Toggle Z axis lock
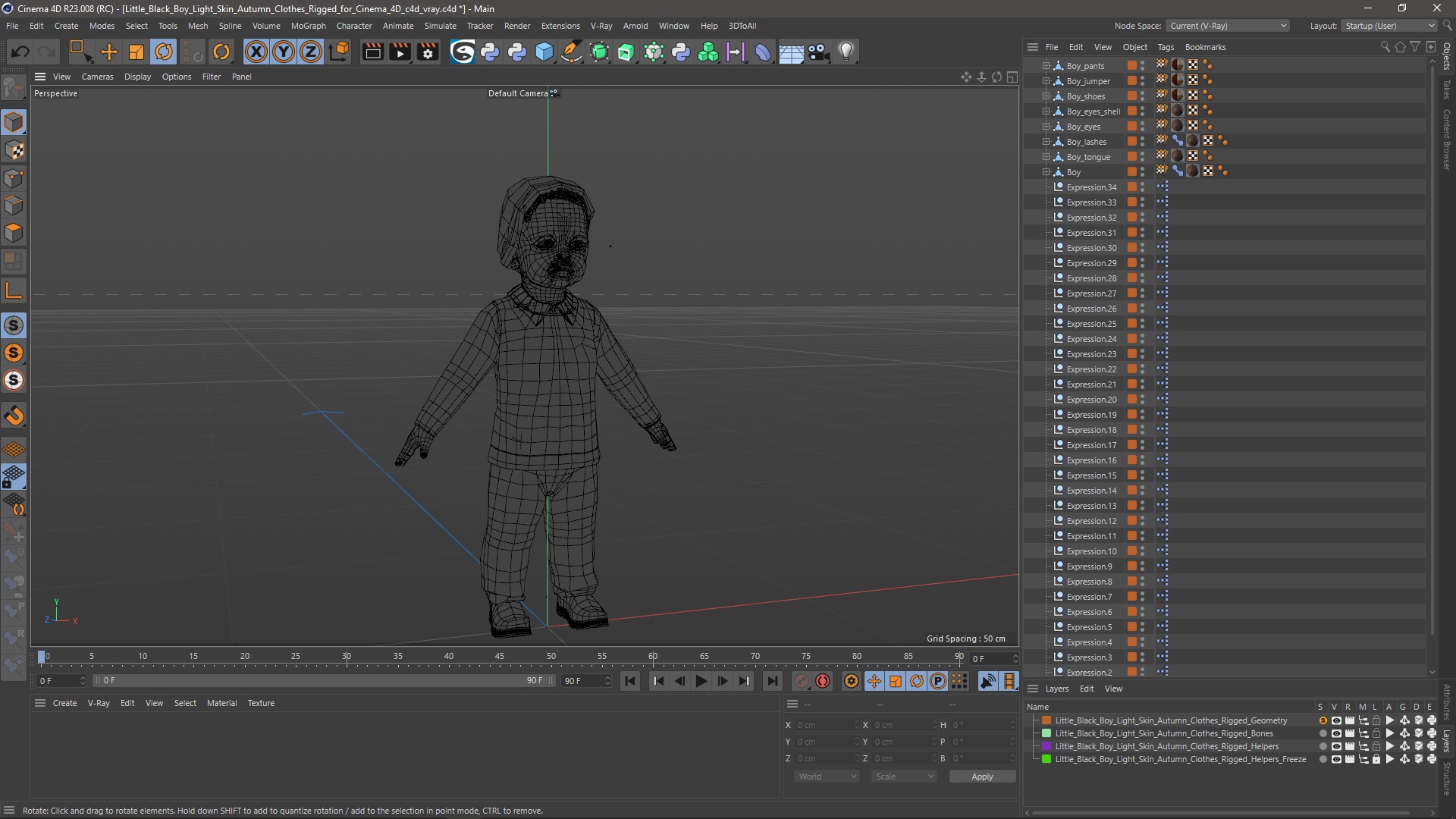1456x819 pixels. (x=311, y=52)
